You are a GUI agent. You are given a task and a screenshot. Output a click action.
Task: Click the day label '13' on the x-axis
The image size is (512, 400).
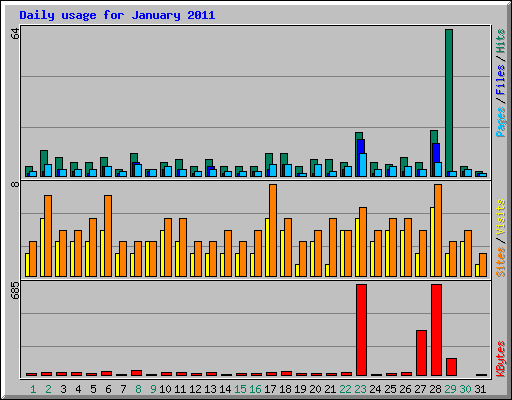pos(210,389)
